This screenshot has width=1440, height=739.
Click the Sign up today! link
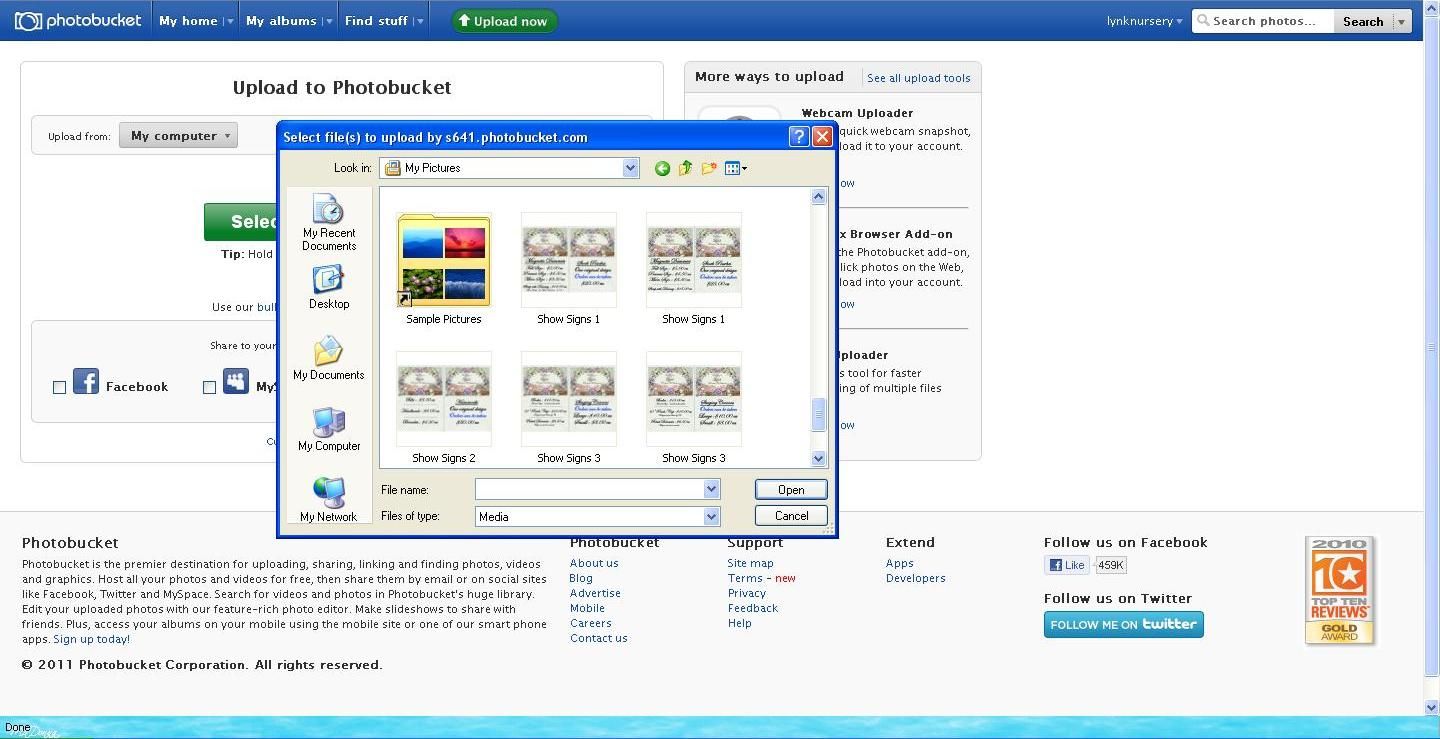(x=91, y=639)
